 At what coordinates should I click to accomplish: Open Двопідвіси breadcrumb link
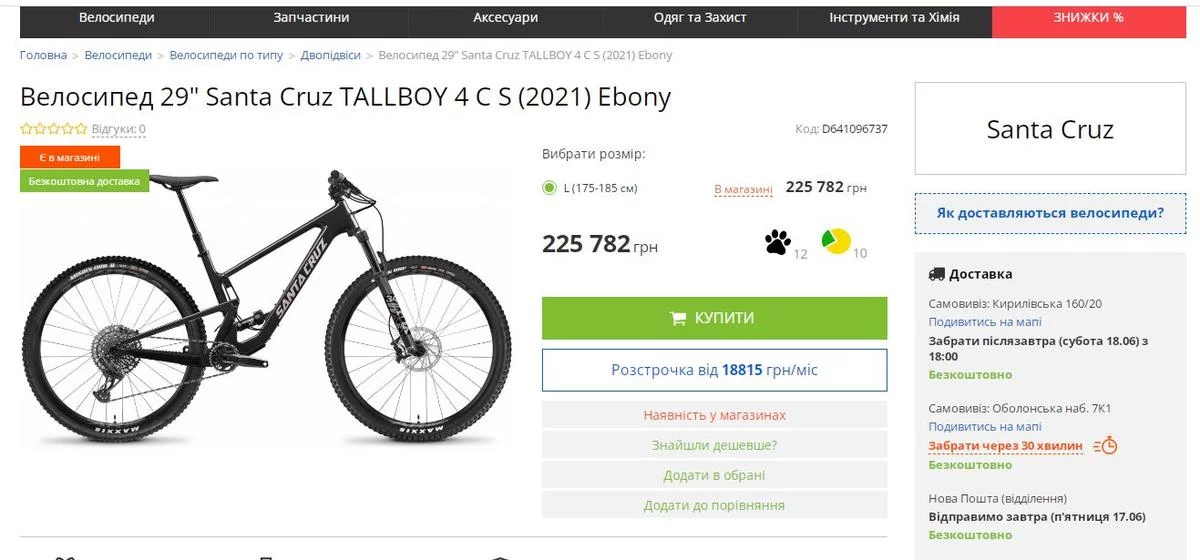pyautogui.click(x=331, y=55)
